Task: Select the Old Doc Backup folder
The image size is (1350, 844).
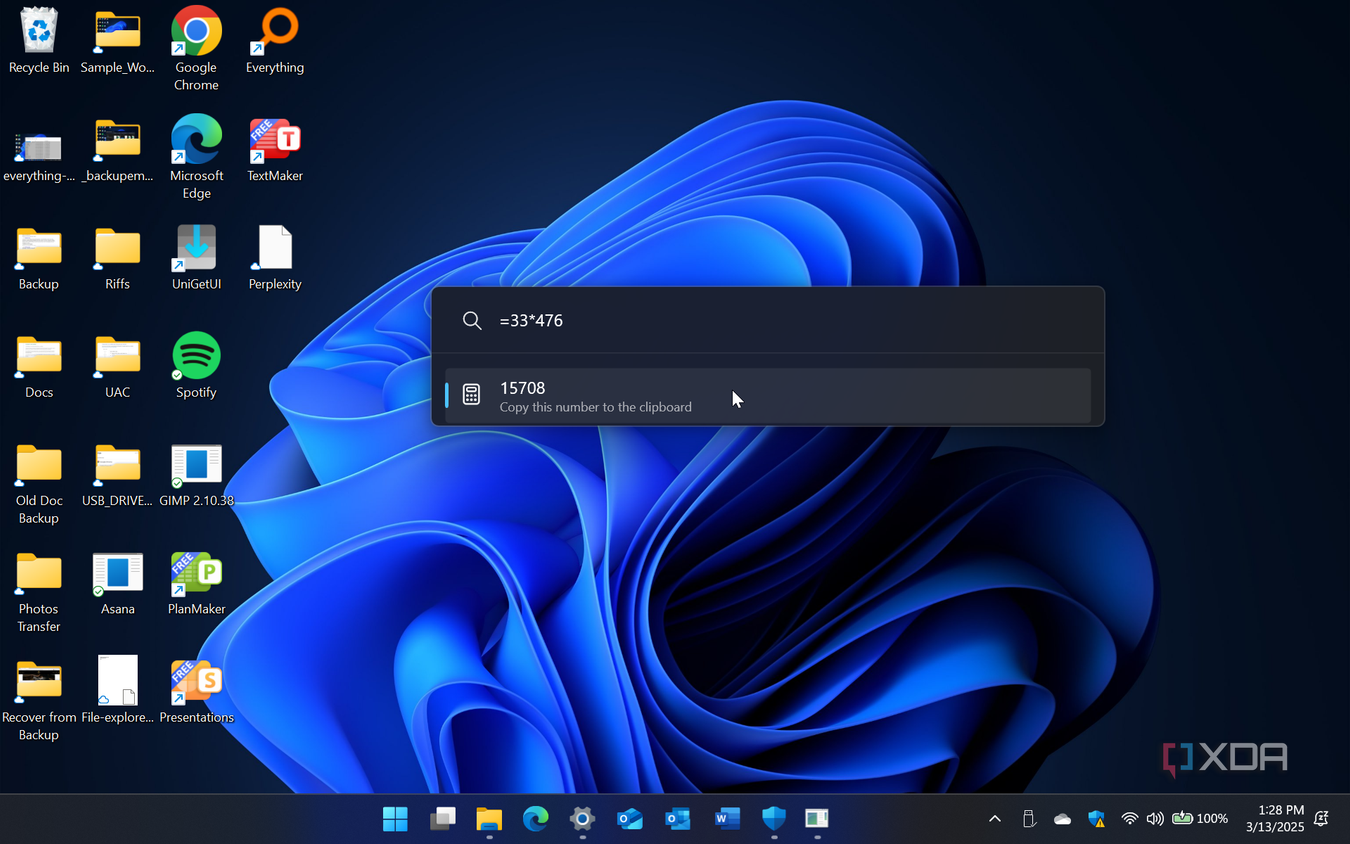Action: click(39, 482)
